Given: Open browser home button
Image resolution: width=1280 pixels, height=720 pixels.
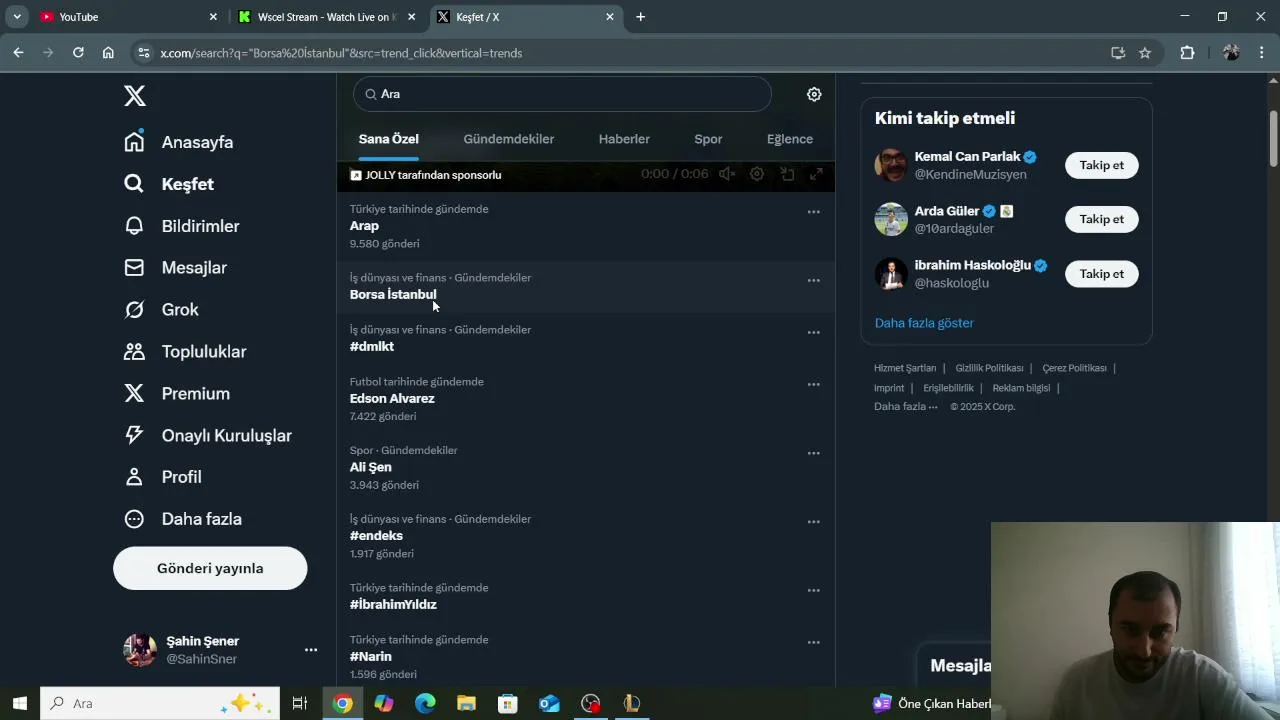Looking at the screenshot, I should click(108, 53).
